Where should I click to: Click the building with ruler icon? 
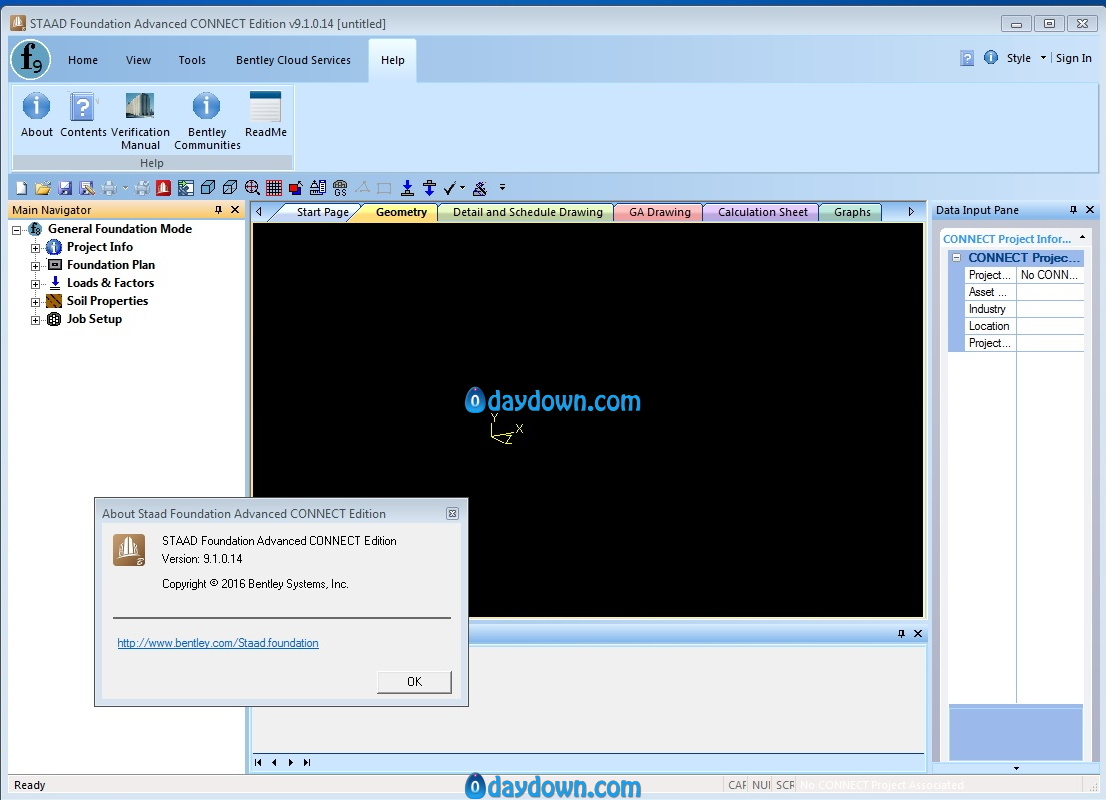click(317, 188)
